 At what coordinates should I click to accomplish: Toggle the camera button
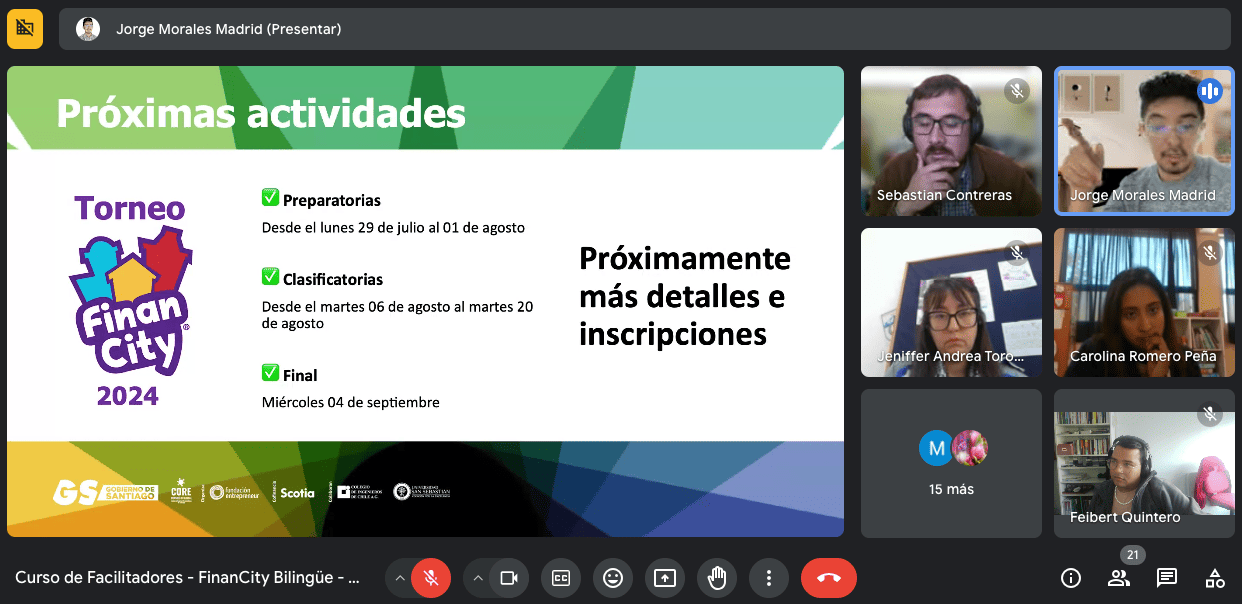(x=509, y=578)
